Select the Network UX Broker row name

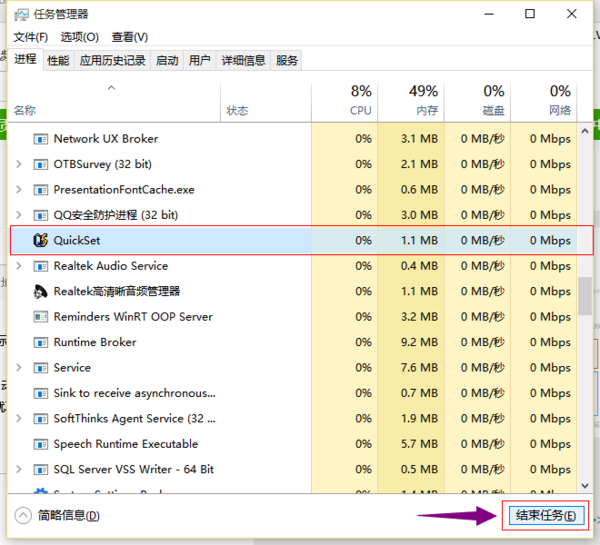coord(106,139)
